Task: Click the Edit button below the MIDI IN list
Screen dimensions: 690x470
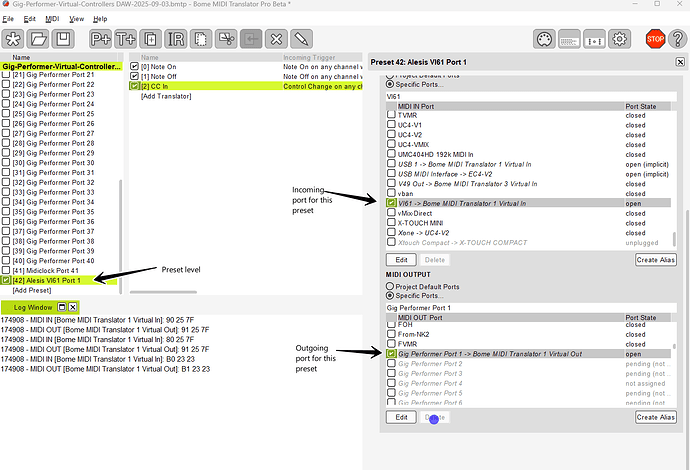Action: 401,260
